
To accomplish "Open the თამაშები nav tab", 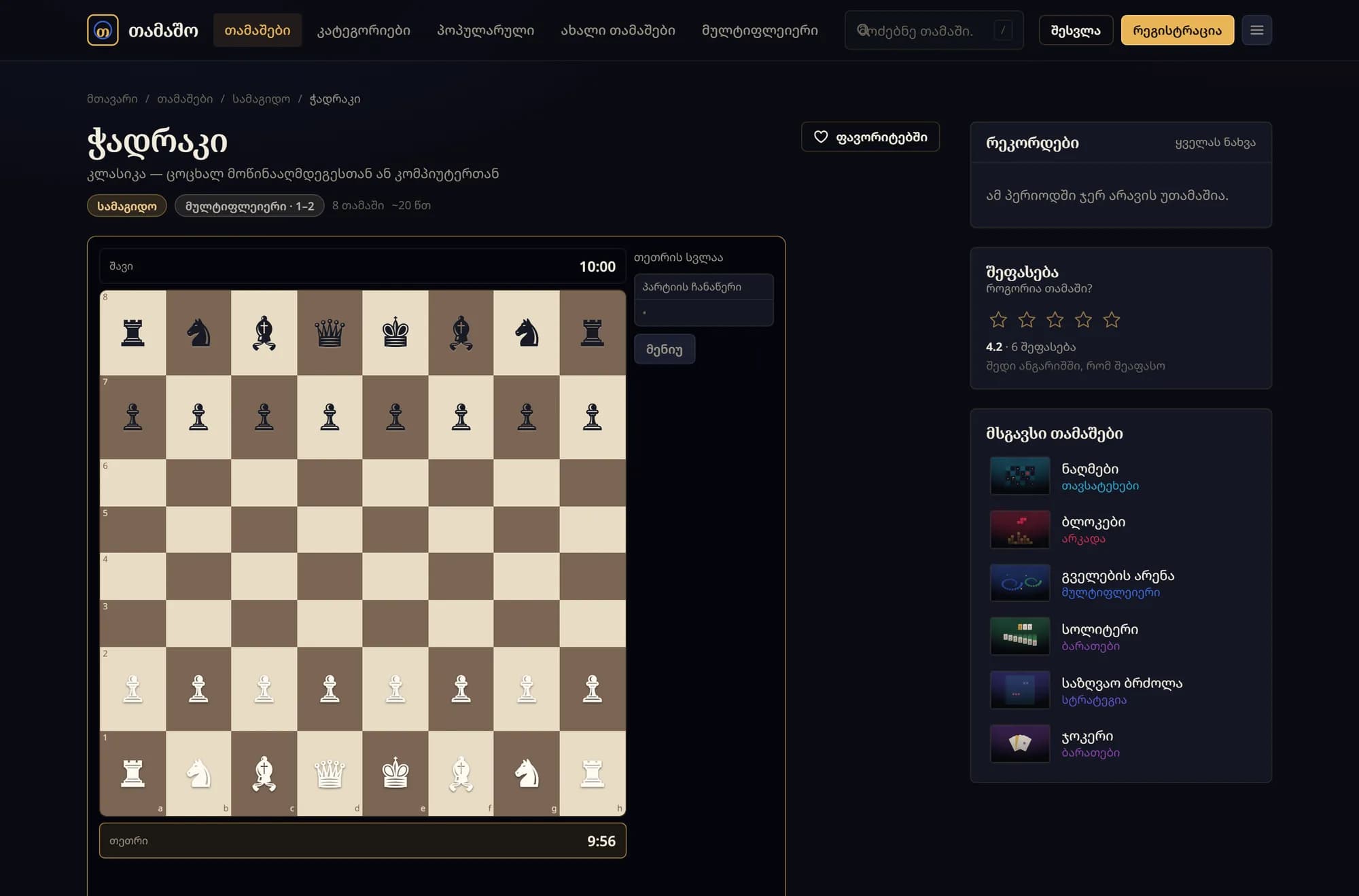I will point(258,31).
